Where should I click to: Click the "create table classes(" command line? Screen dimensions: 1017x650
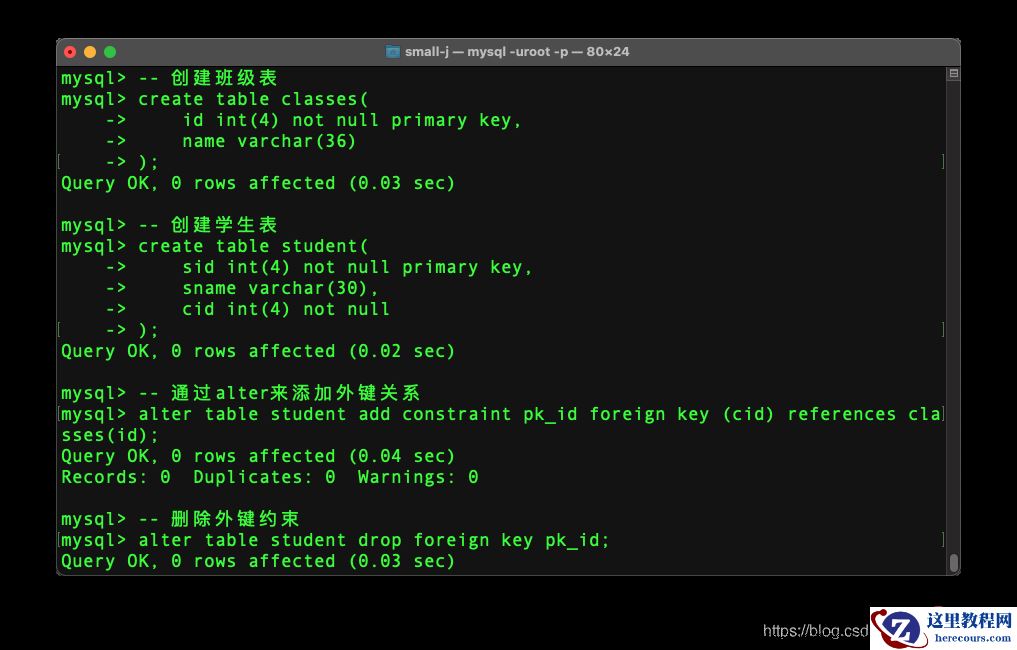pos(253,99)
